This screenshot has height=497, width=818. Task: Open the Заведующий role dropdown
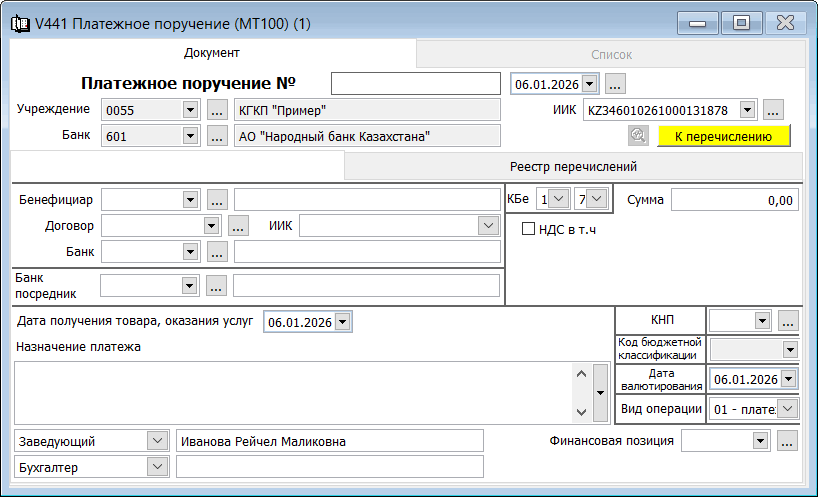coord(157,440)
